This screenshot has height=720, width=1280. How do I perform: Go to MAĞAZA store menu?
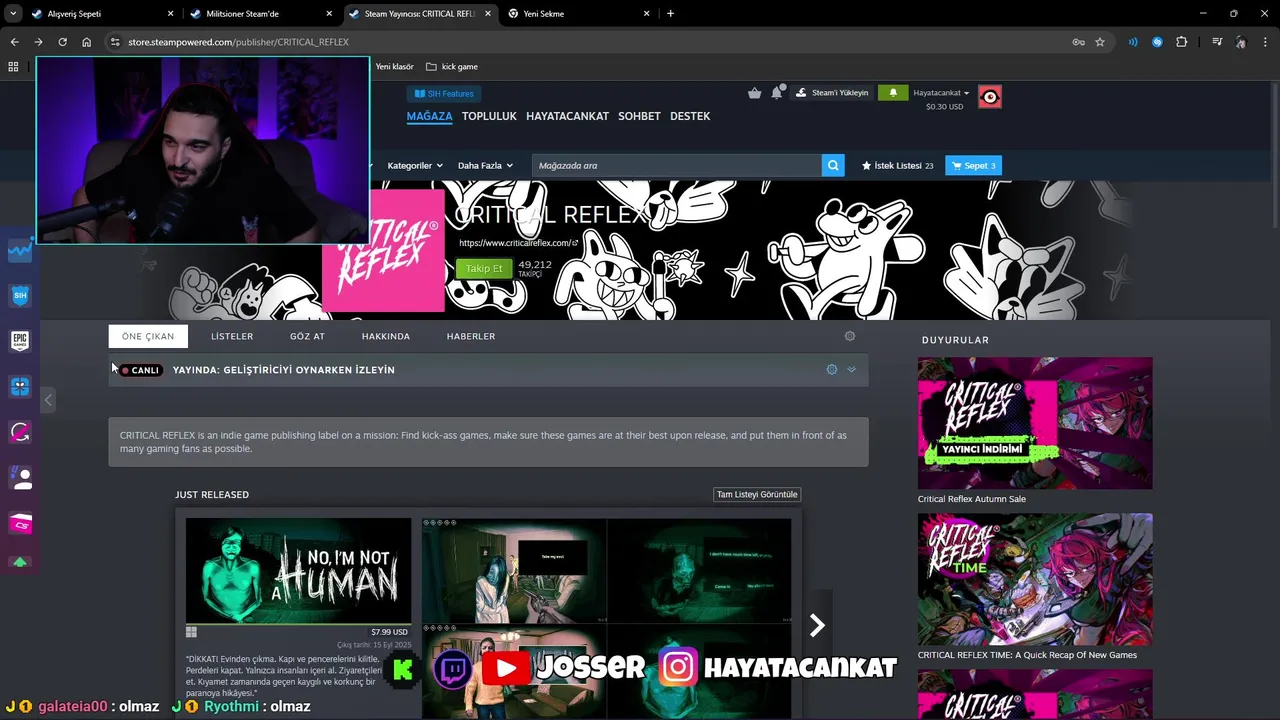click(x=429, y=116)
